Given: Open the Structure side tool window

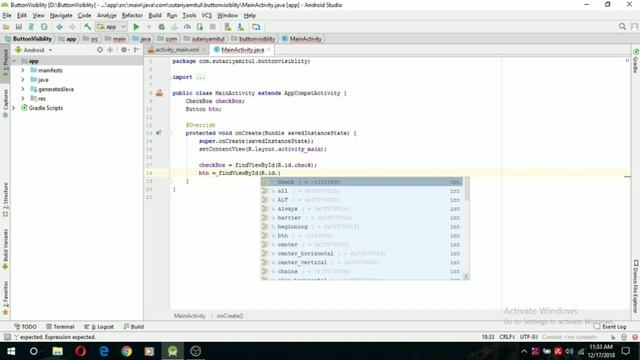Looking at the screenshot, I should (5, 199).
